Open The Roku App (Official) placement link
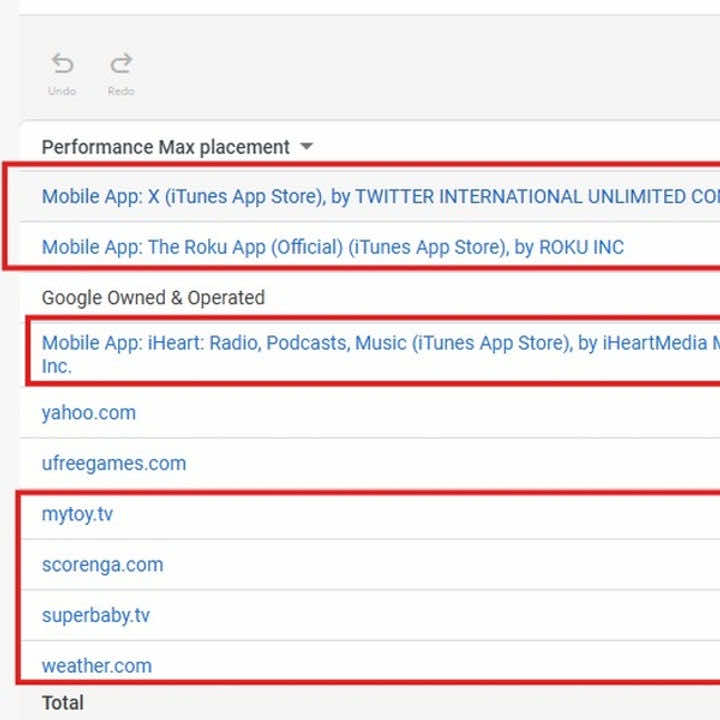The height and width of the screenshot is (720, 720). pos(333,247)
